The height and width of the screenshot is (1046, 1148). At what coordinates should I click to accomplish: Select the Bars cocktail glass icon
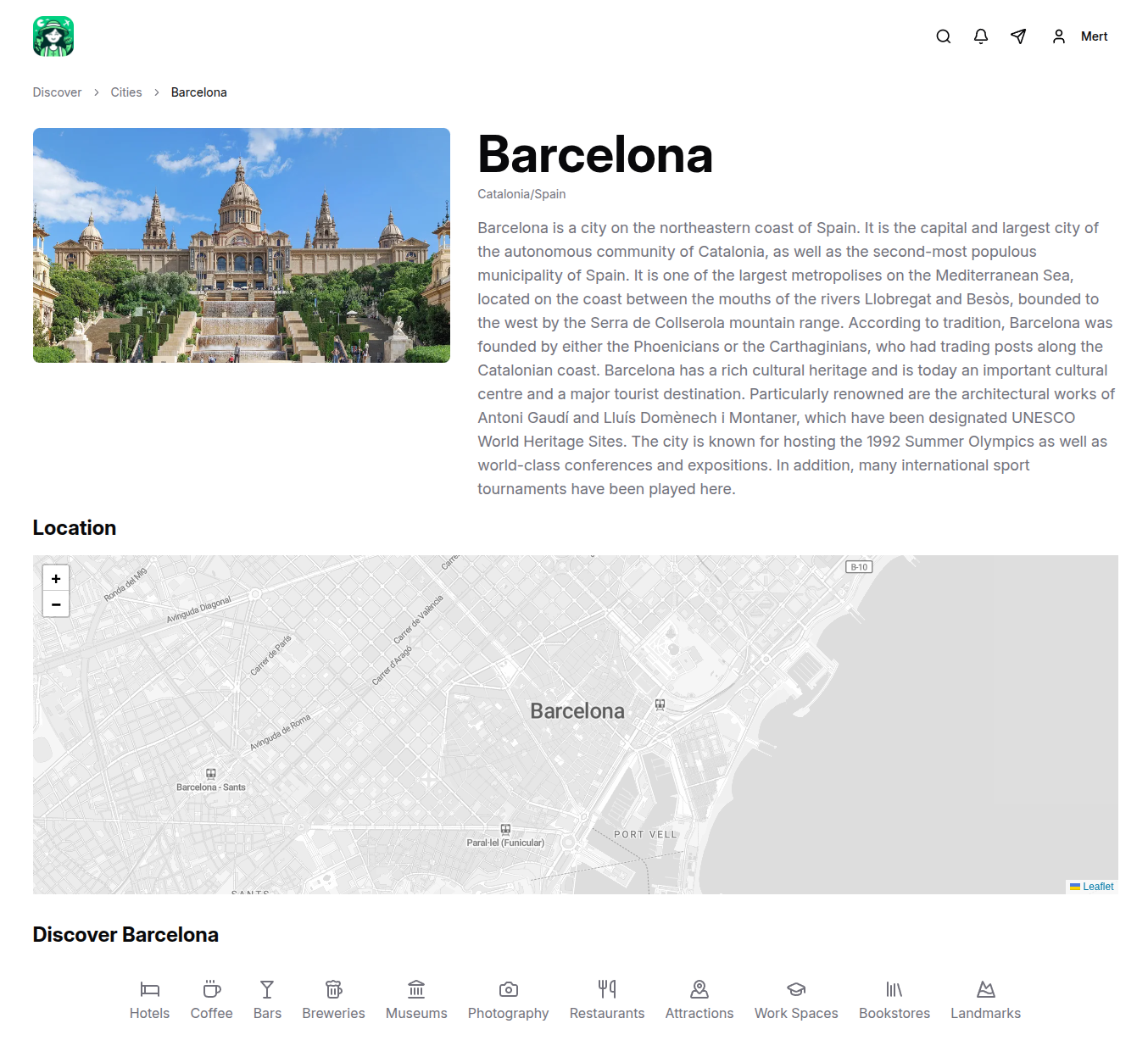coord(267,989)
